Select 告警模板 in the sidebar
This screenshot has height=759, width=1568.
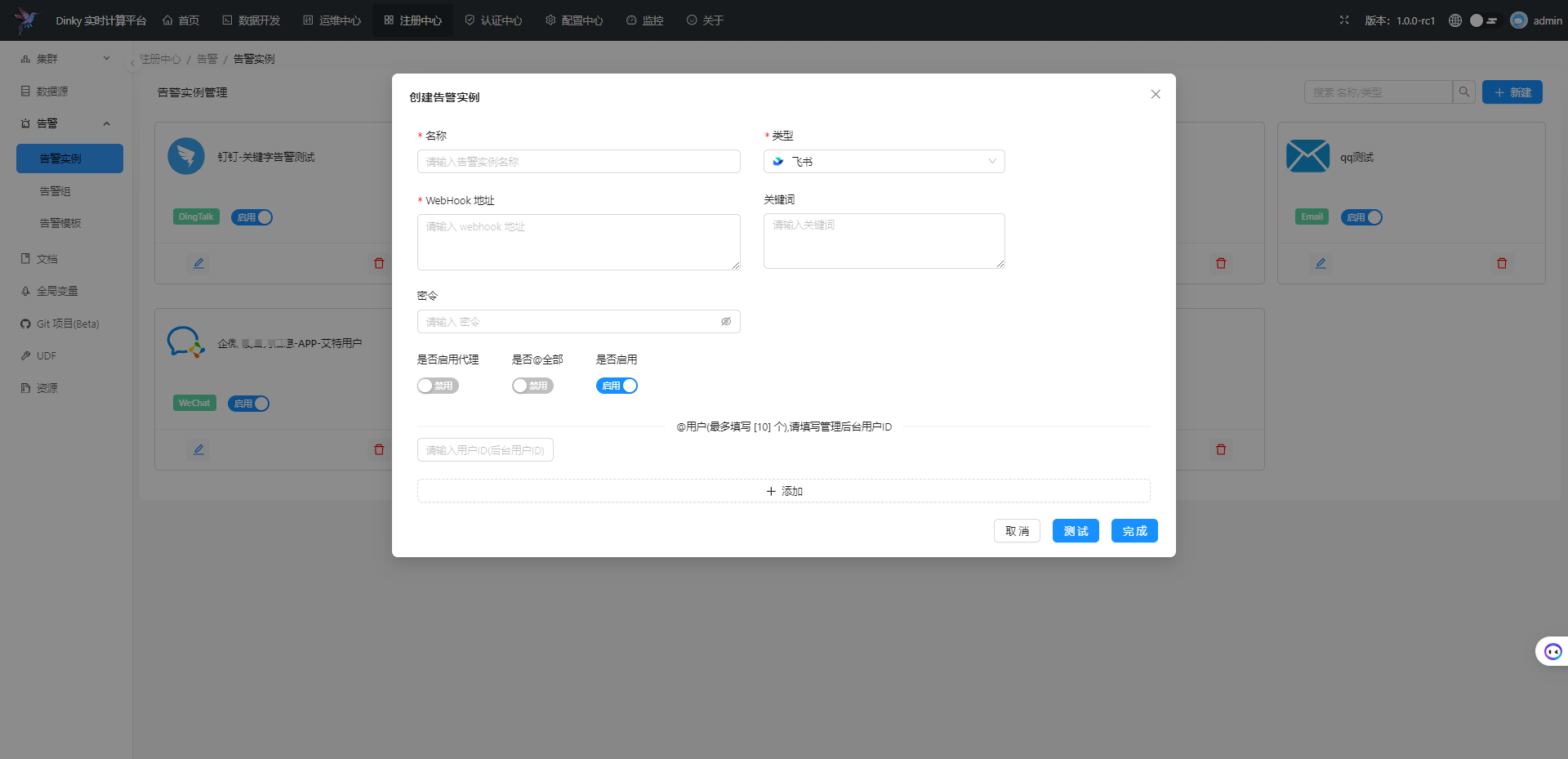(x=69, y=223)
